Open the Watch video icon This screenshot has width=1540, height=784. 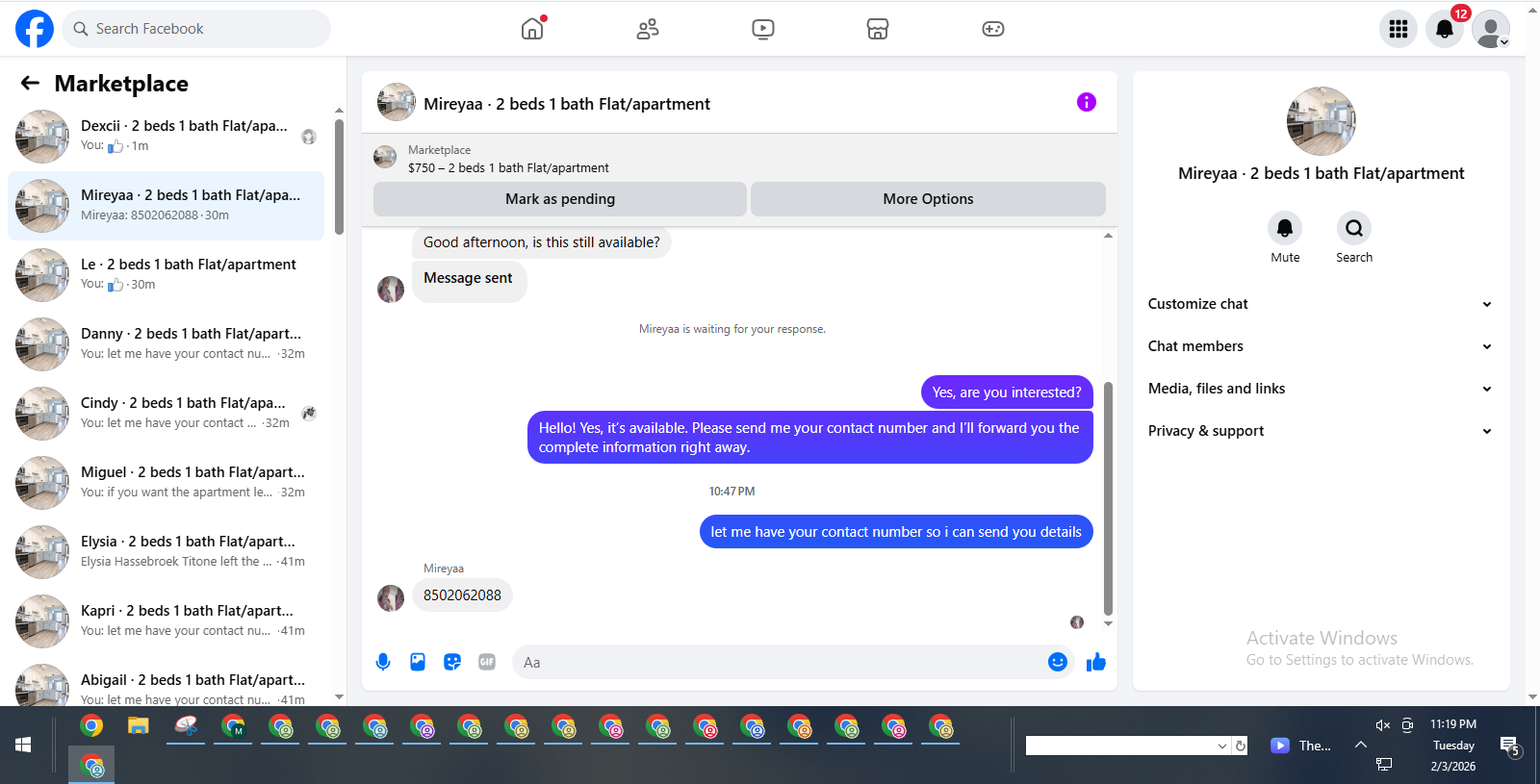coord(763,29)
